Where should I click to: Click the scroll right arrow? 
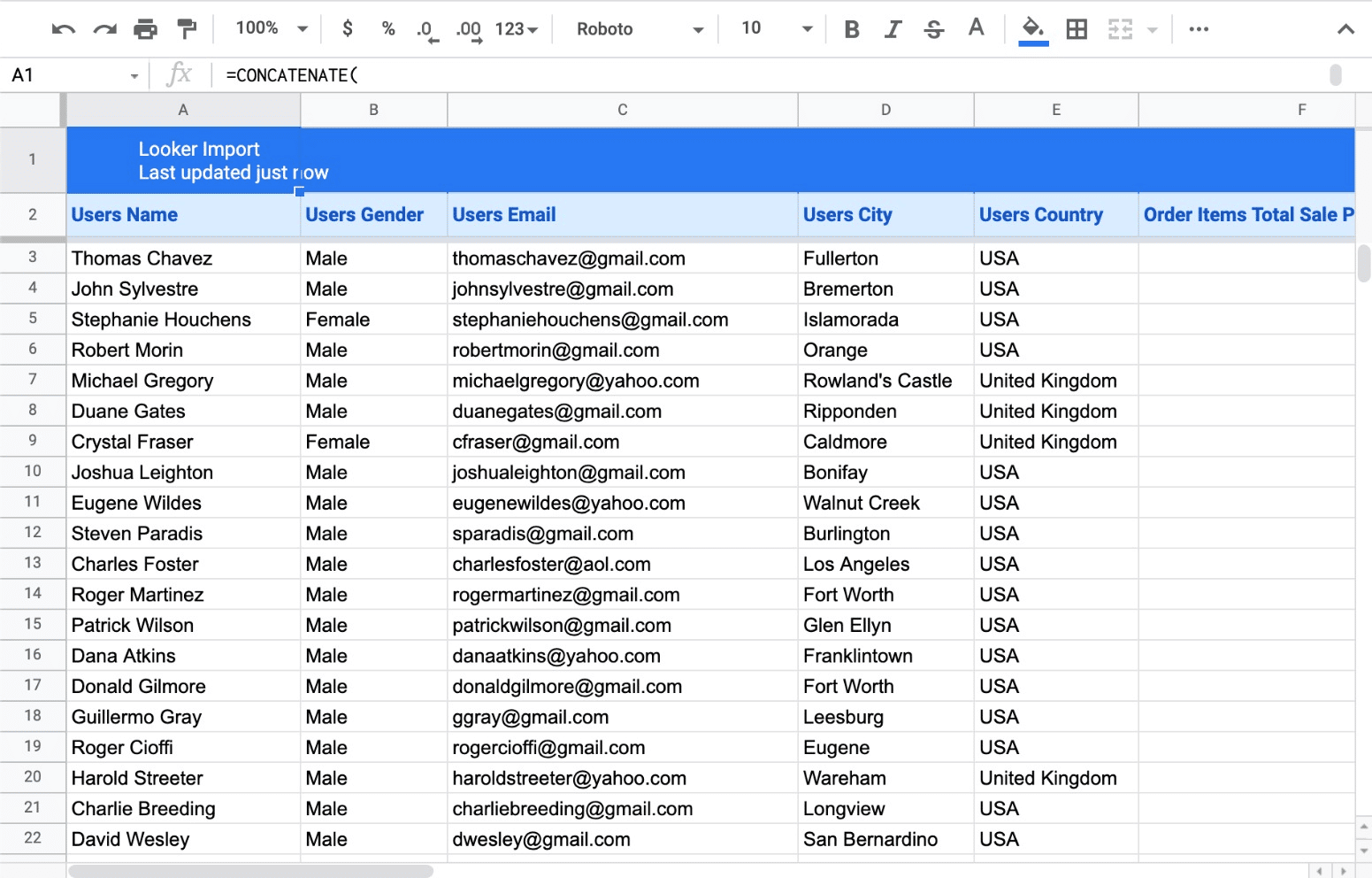[x=1343, y=871]
